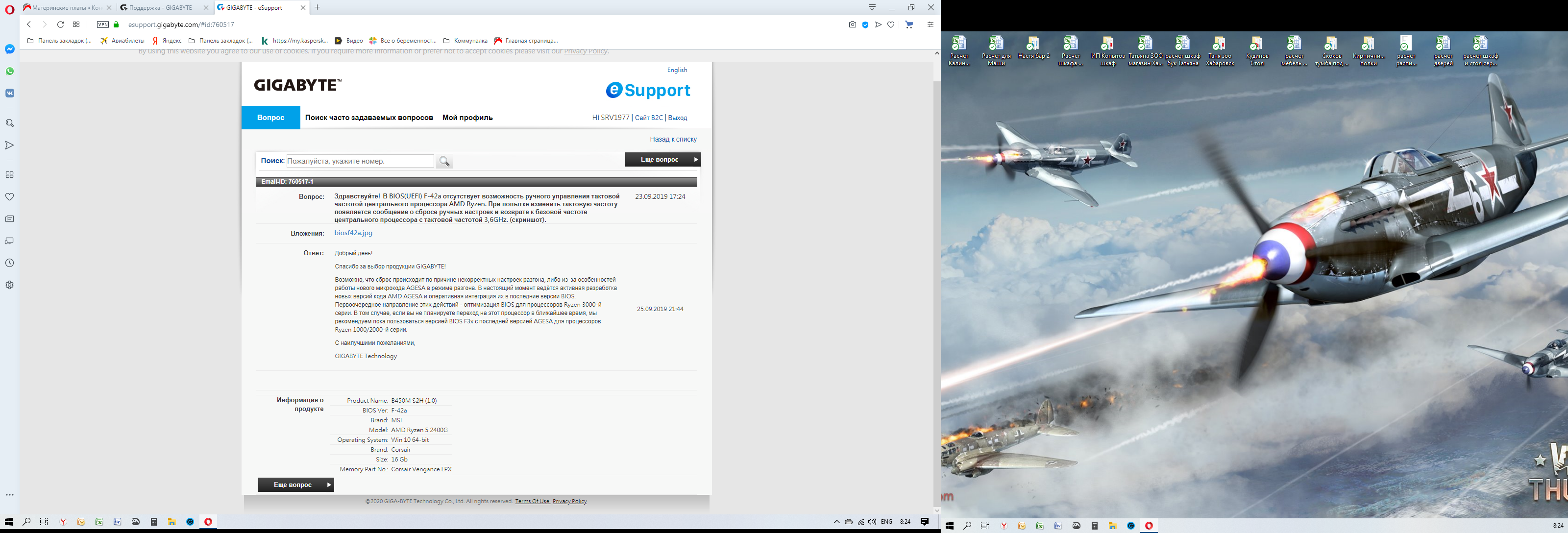Screen dimensions: 1568x533
Task: Click the Назад к списку link
Action: pyautogui.click(x=673, y=139)
